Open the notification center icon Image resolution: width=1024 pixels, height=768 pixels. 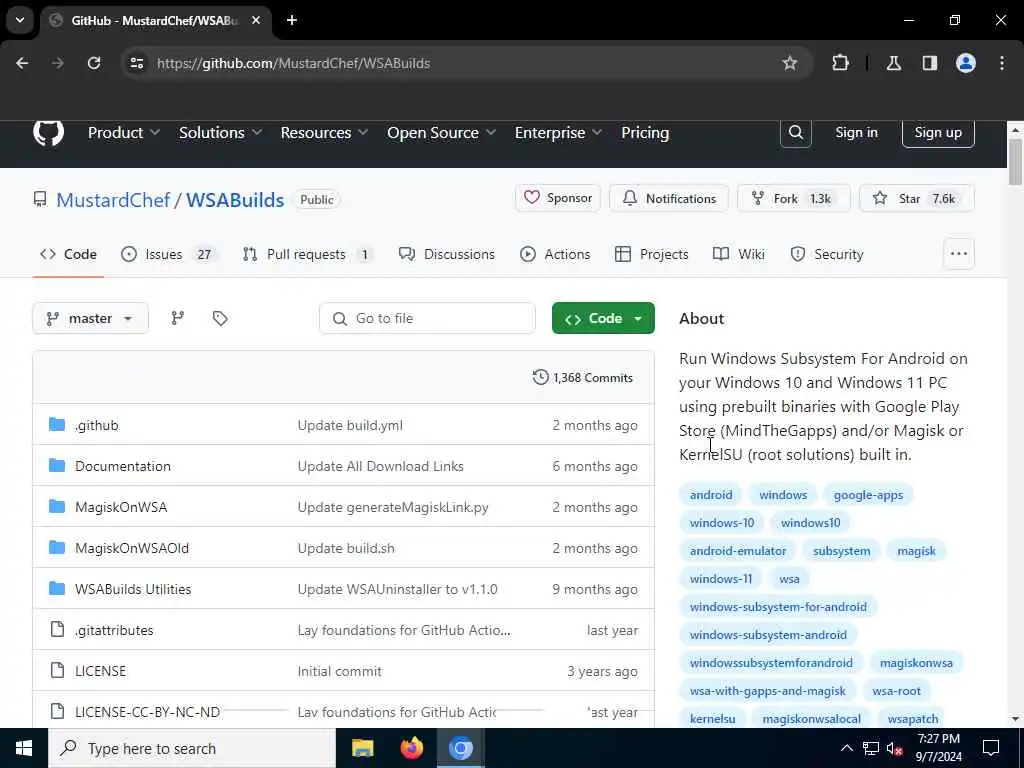click(991, 748)
